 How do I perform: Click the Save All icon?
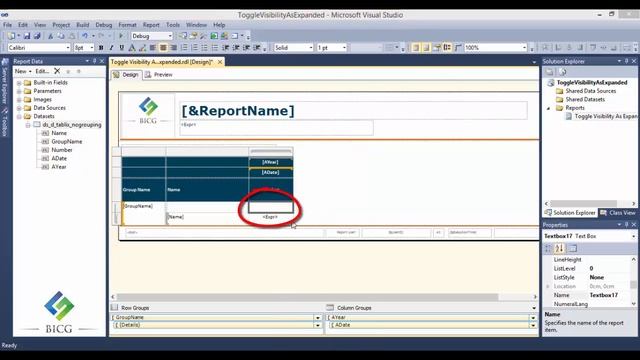[x=37, y=36]
